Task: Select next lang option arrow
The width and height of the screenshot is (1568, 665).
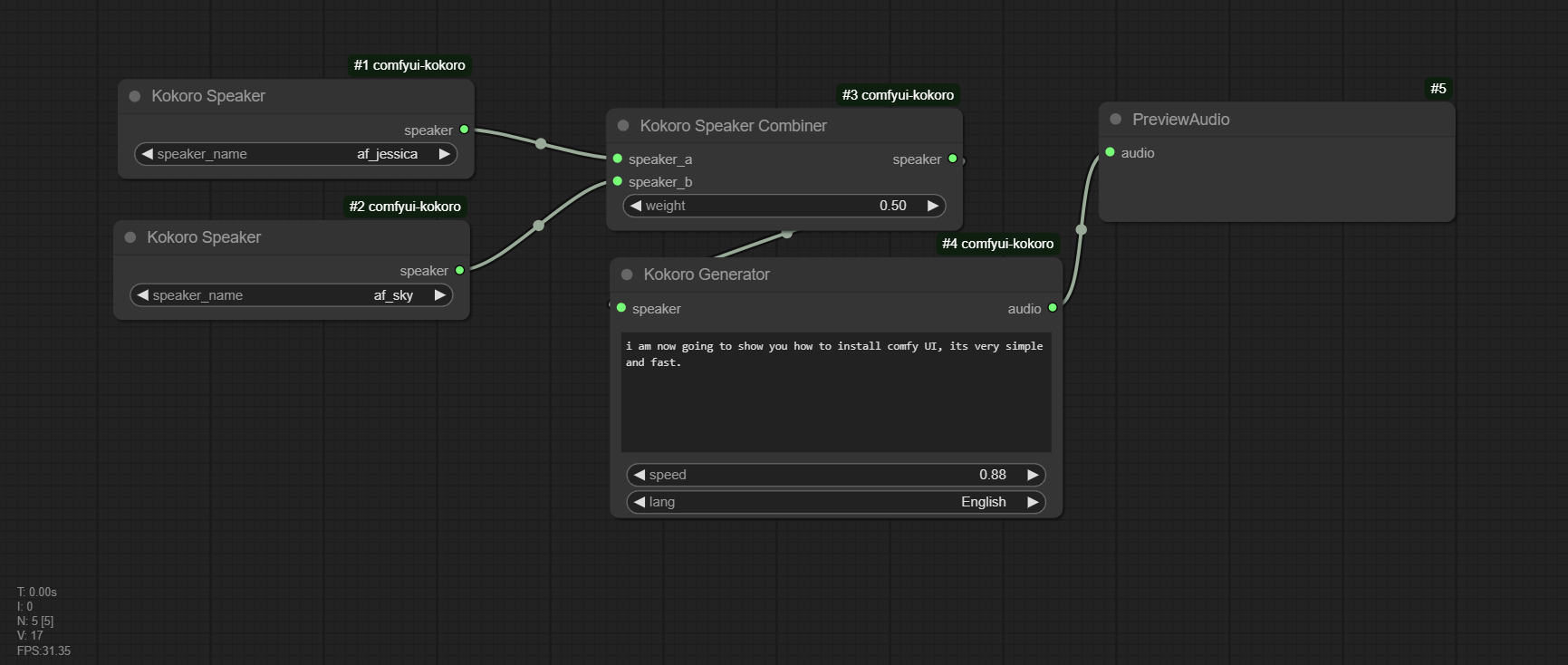Action: click(x=1032, y=502)
